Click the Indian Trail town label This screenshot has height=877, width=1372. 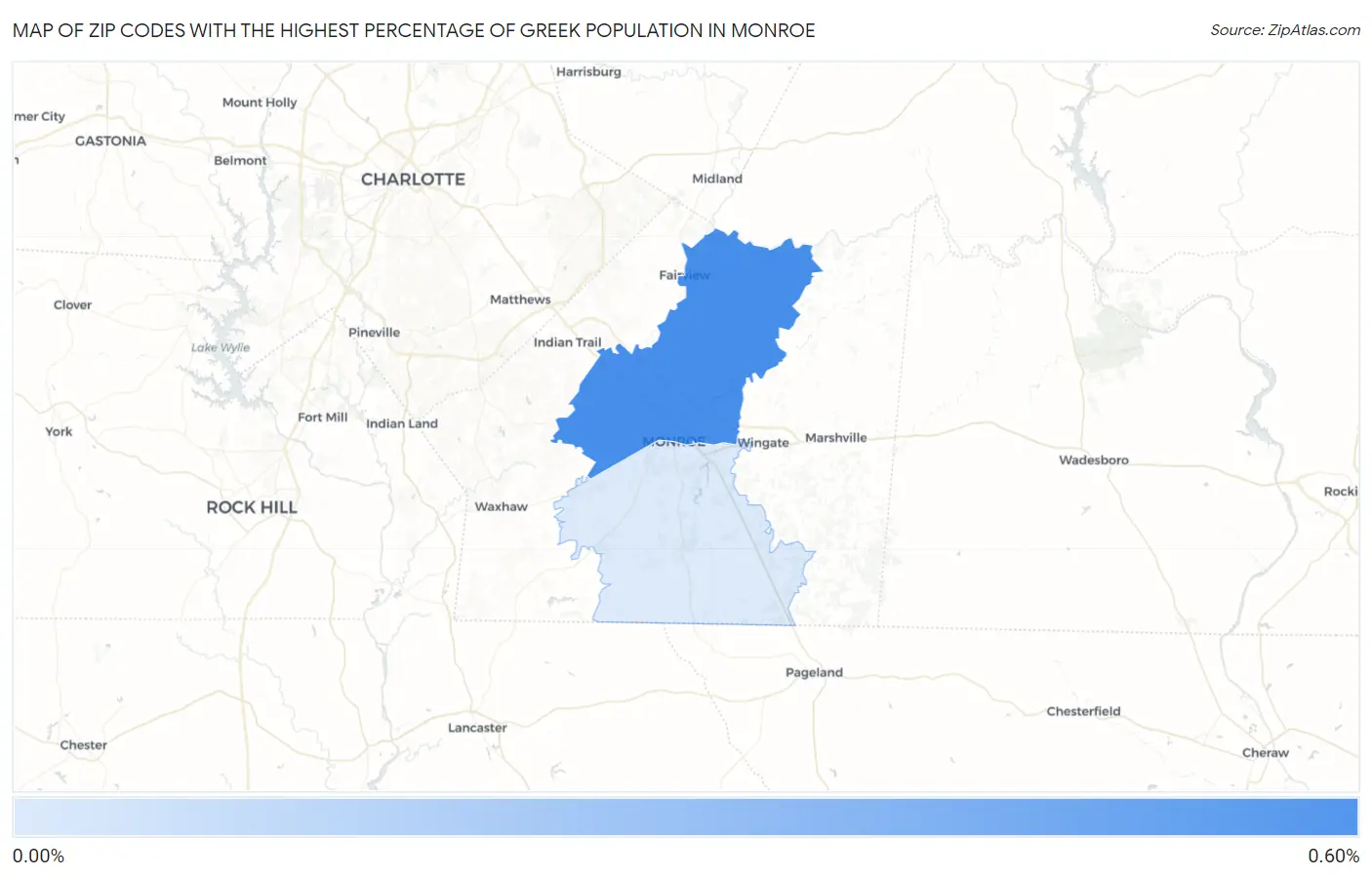pos(567,342)
